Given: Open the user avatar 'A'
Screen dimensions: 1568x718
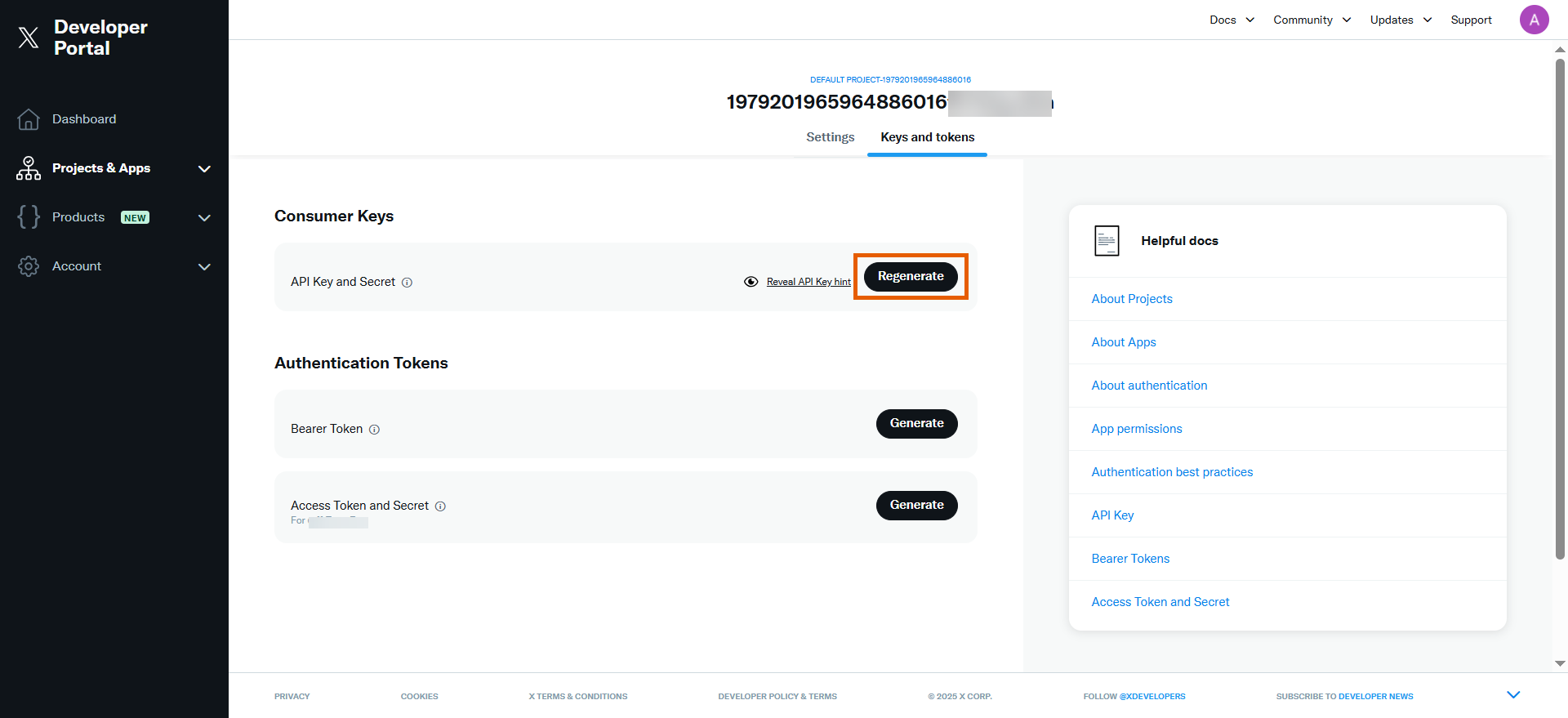Looking at the screenshot, I should pos(1534,20).
